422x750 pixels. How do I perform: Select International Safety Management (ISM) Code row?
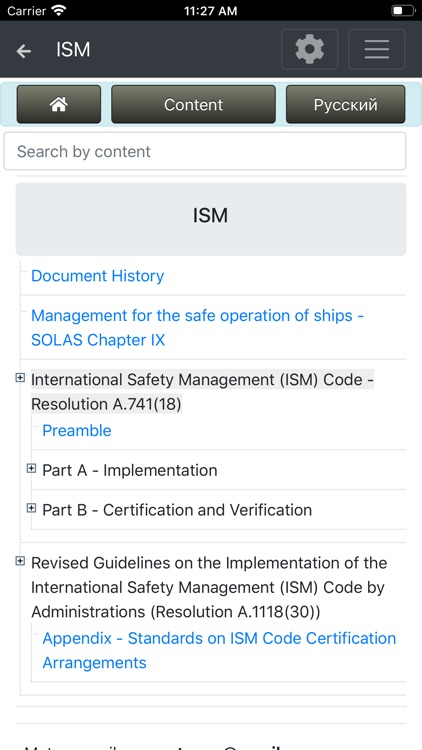(202, 392)
